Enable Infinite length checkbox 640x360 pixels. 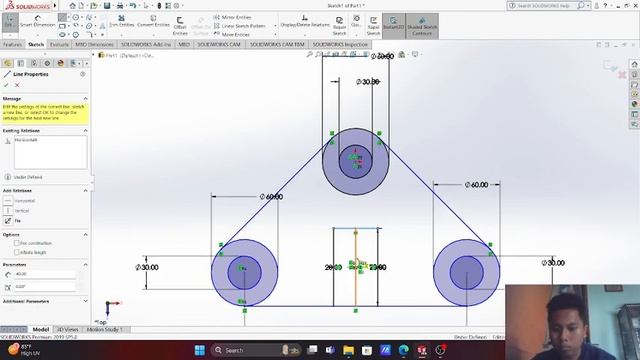click(x=17, y=252)
